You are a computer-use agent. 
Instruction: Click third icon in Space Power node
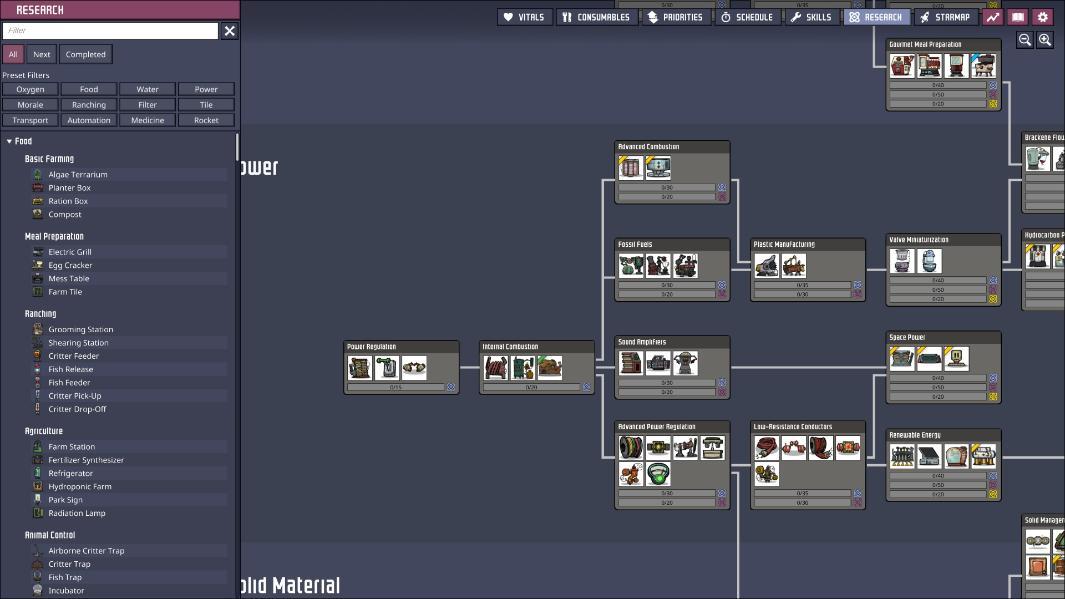tap(956, 358)
